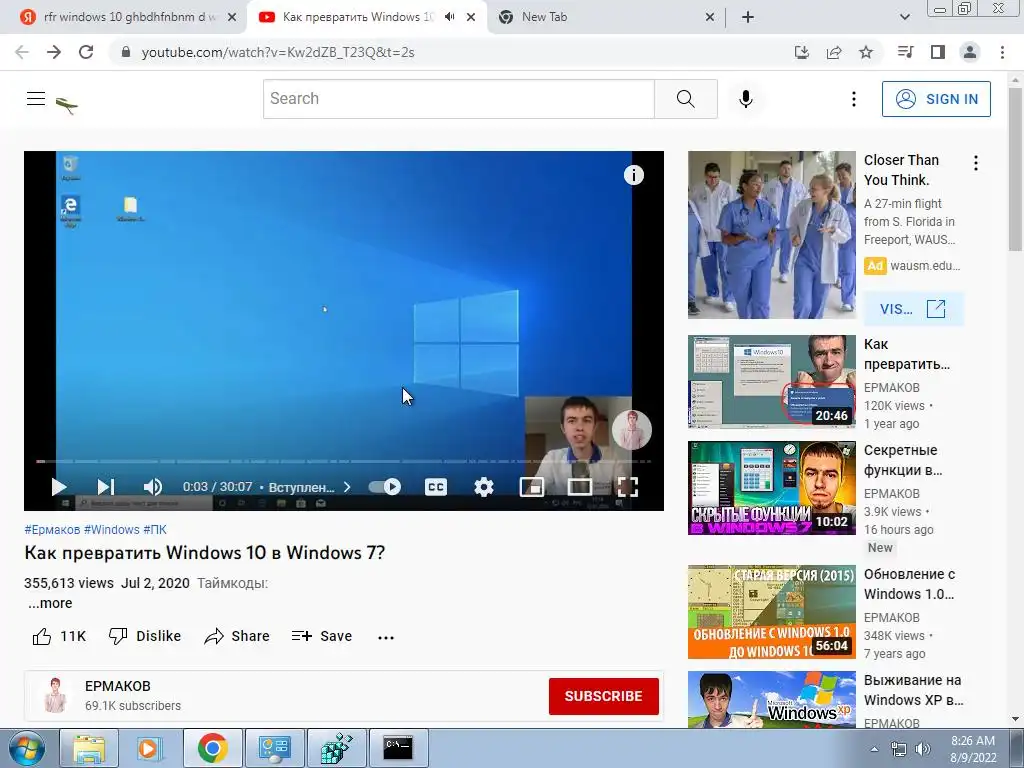The width and height of the screenshot is (1024, 768).
Task: Open the YouTube guide hamburger menu
Action: click(36, 99)
